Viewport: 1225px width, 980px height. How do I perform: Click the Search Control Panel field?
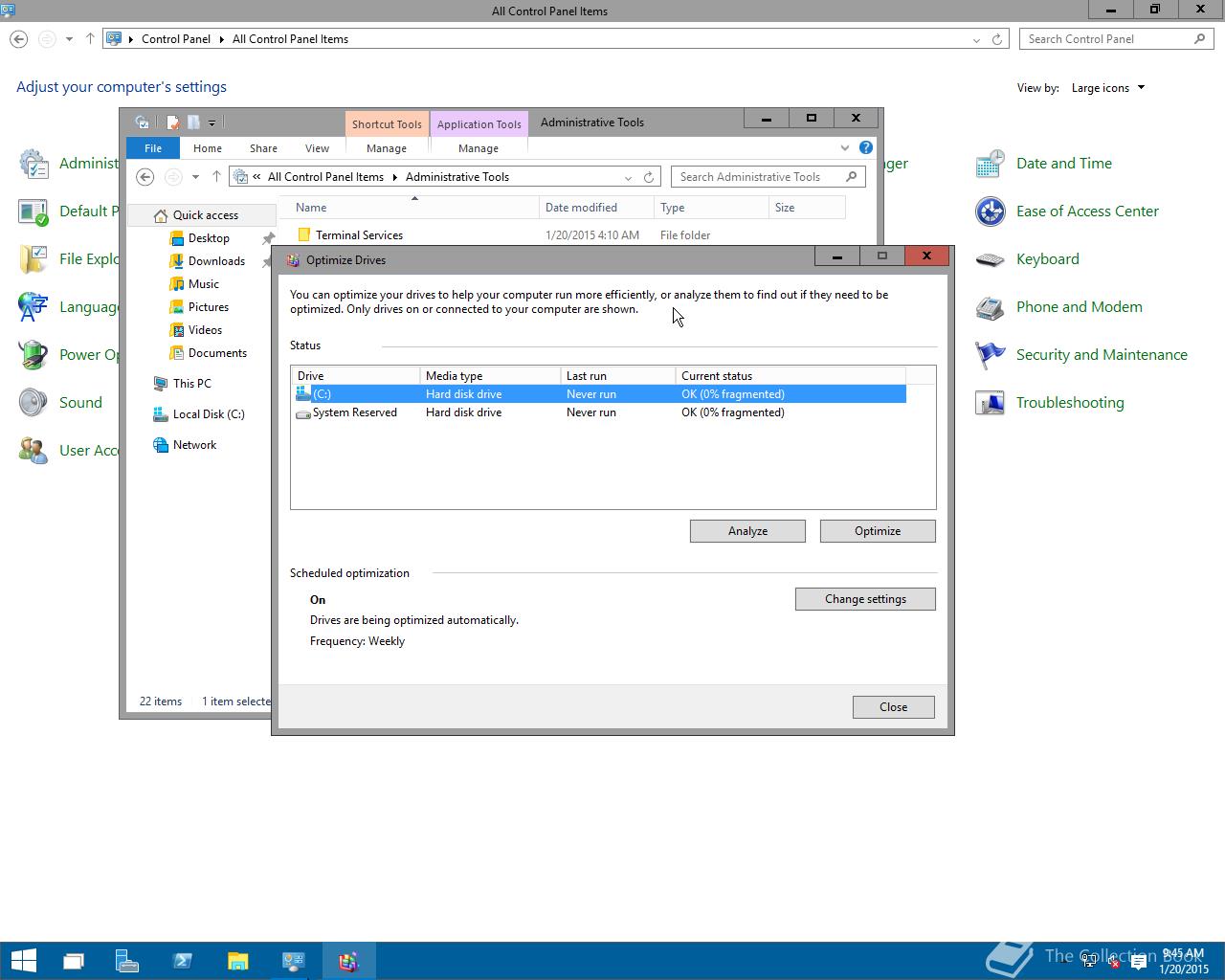1116,39
